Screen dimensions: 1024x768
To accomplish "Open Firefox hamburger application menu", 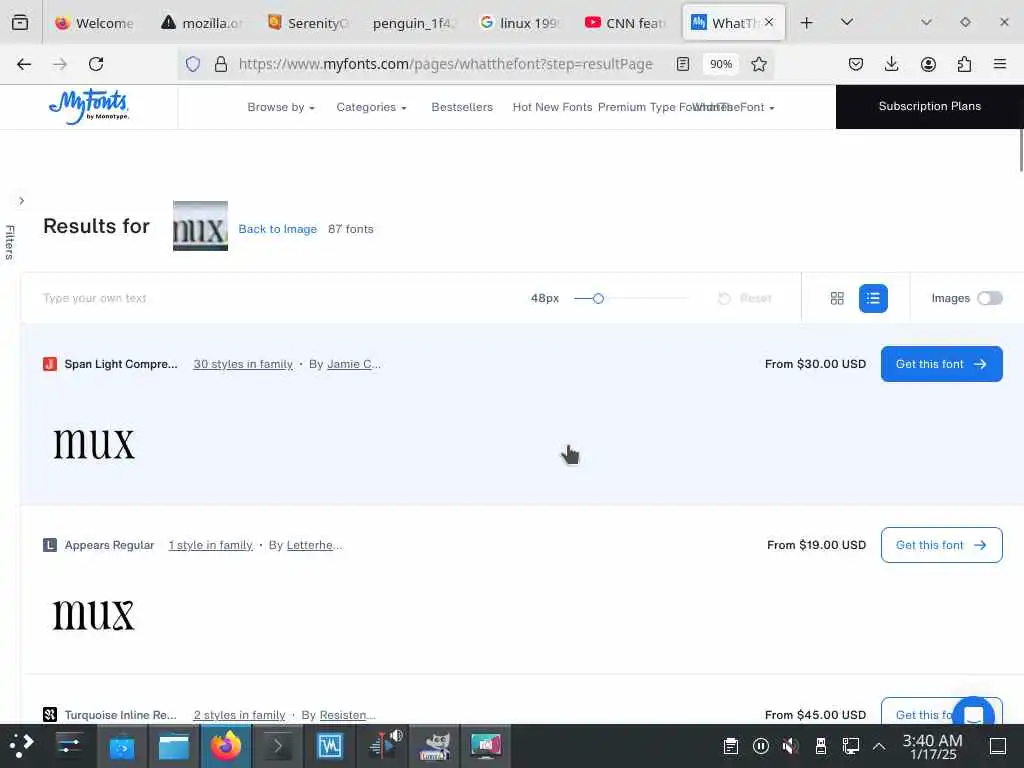I will tap(1000, 64).
